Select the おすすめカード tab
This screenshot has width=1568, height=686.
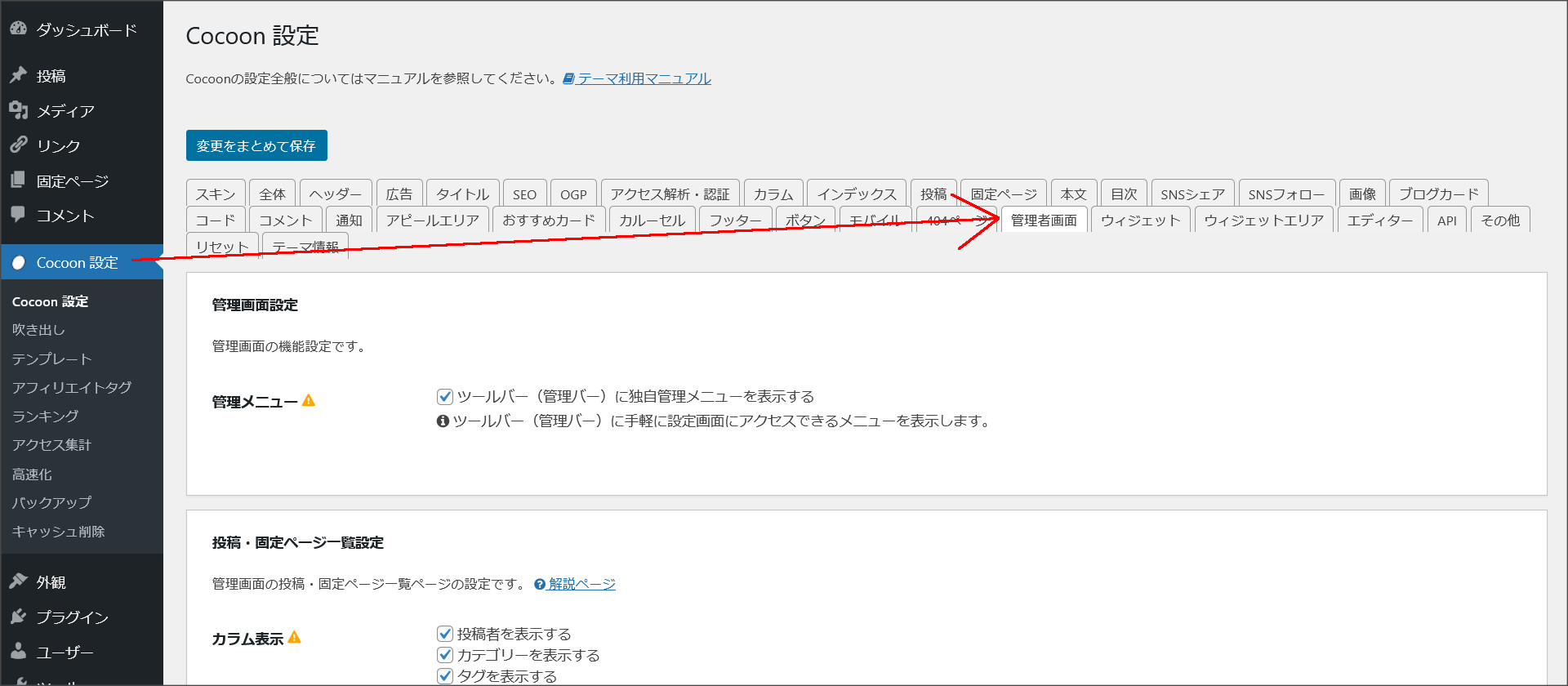[x=549, y=220]
